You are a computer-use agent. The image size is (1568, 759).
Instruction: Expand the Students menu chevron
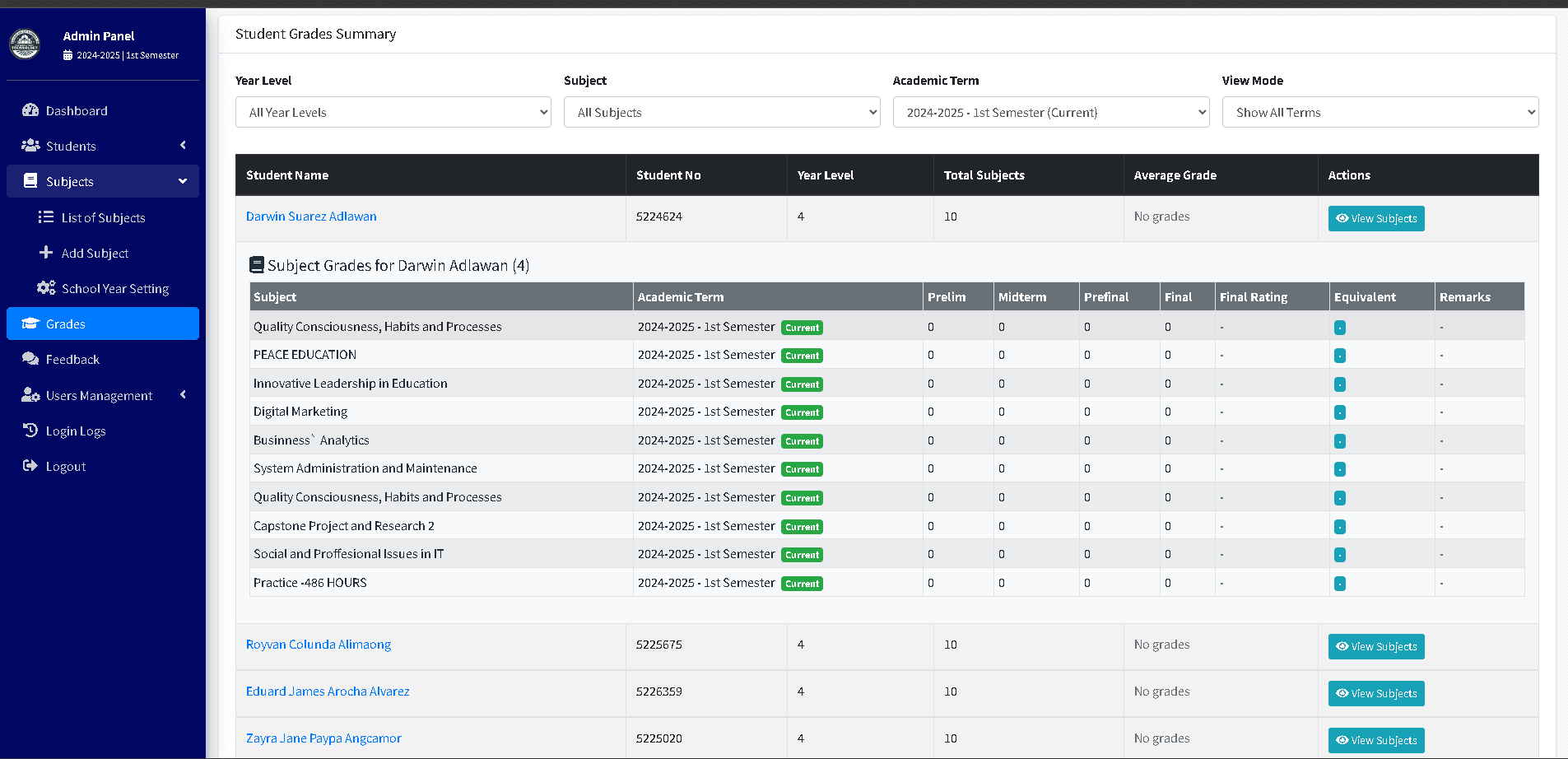coord(183,146)
